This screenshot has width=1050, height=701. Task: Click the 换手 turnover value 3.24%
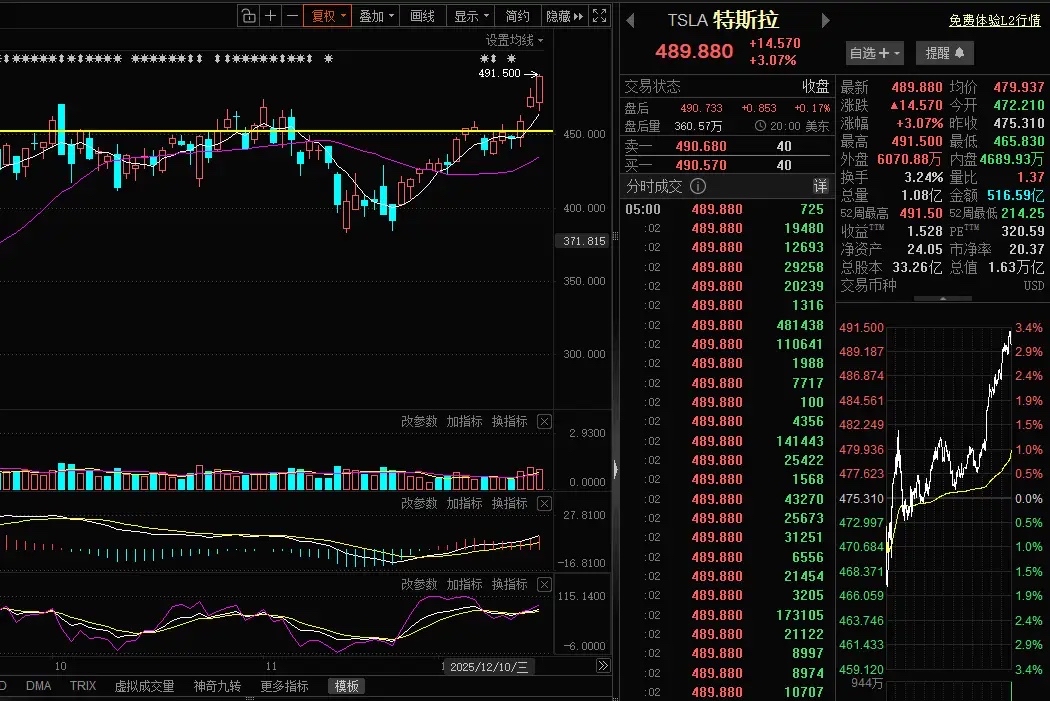(x=923, y=177)
